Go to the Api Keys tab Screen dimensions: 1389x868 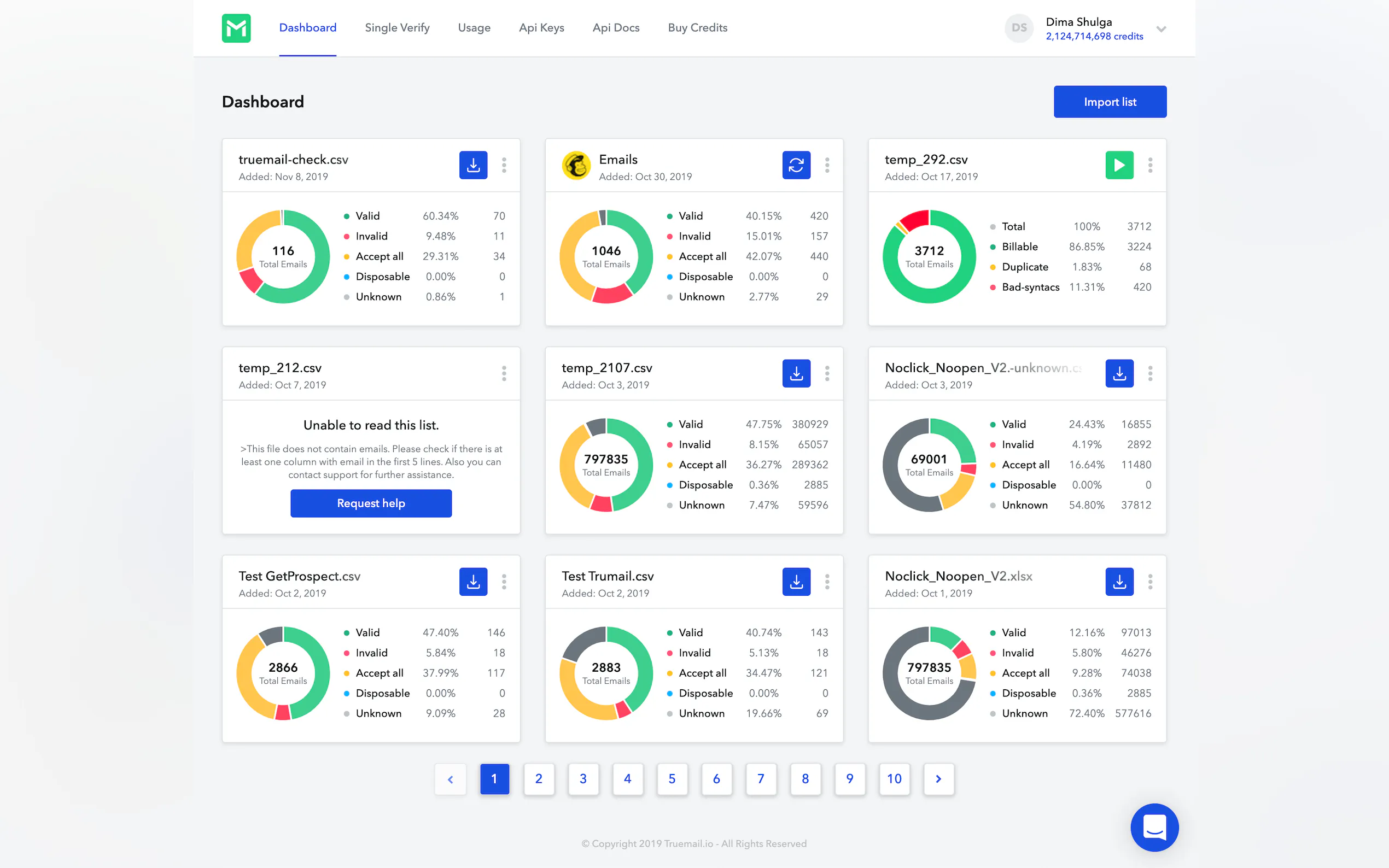(x=541, y=27)
